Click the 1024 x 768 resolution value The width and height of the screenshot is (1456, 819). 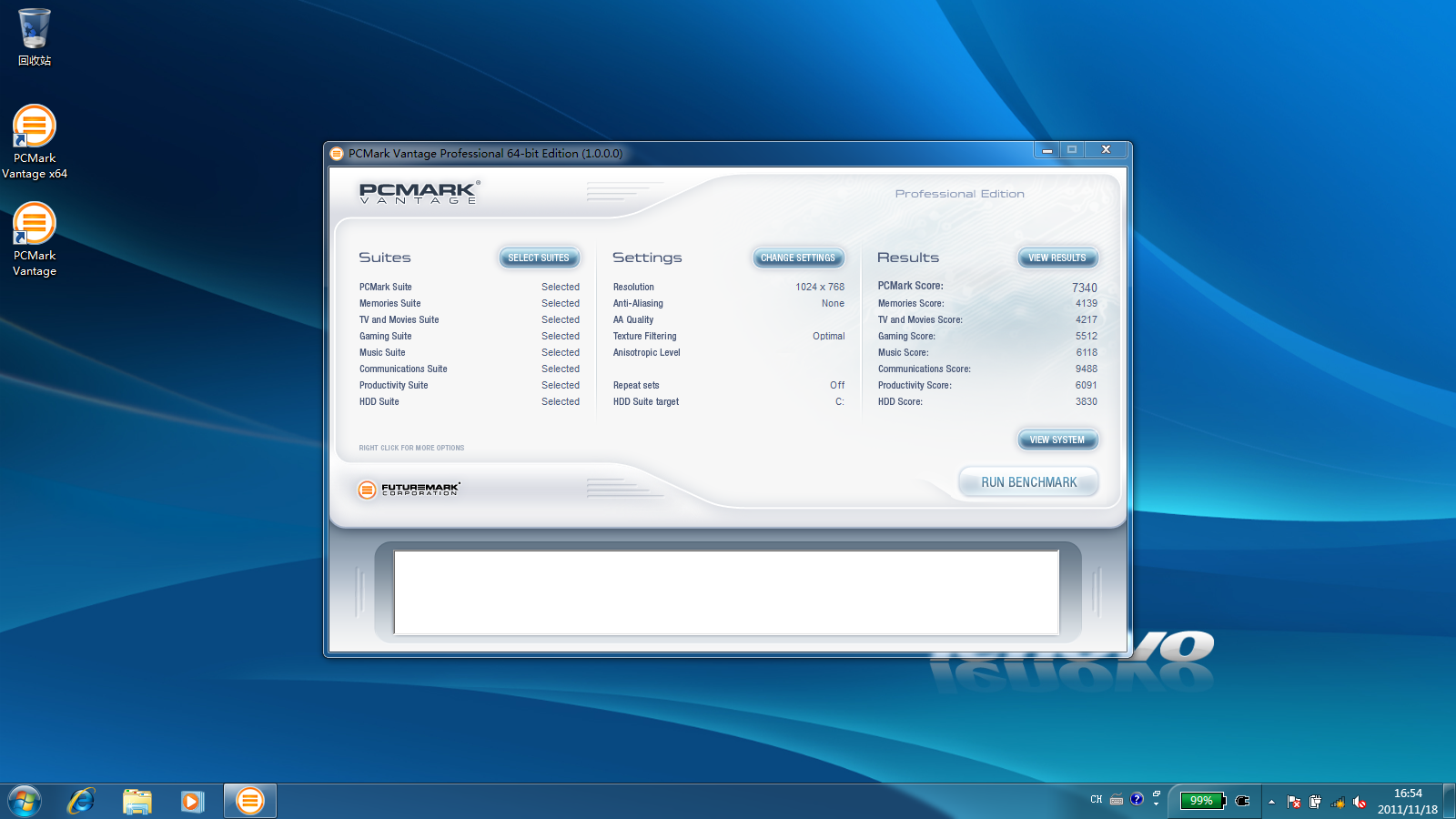coord(820,287)
